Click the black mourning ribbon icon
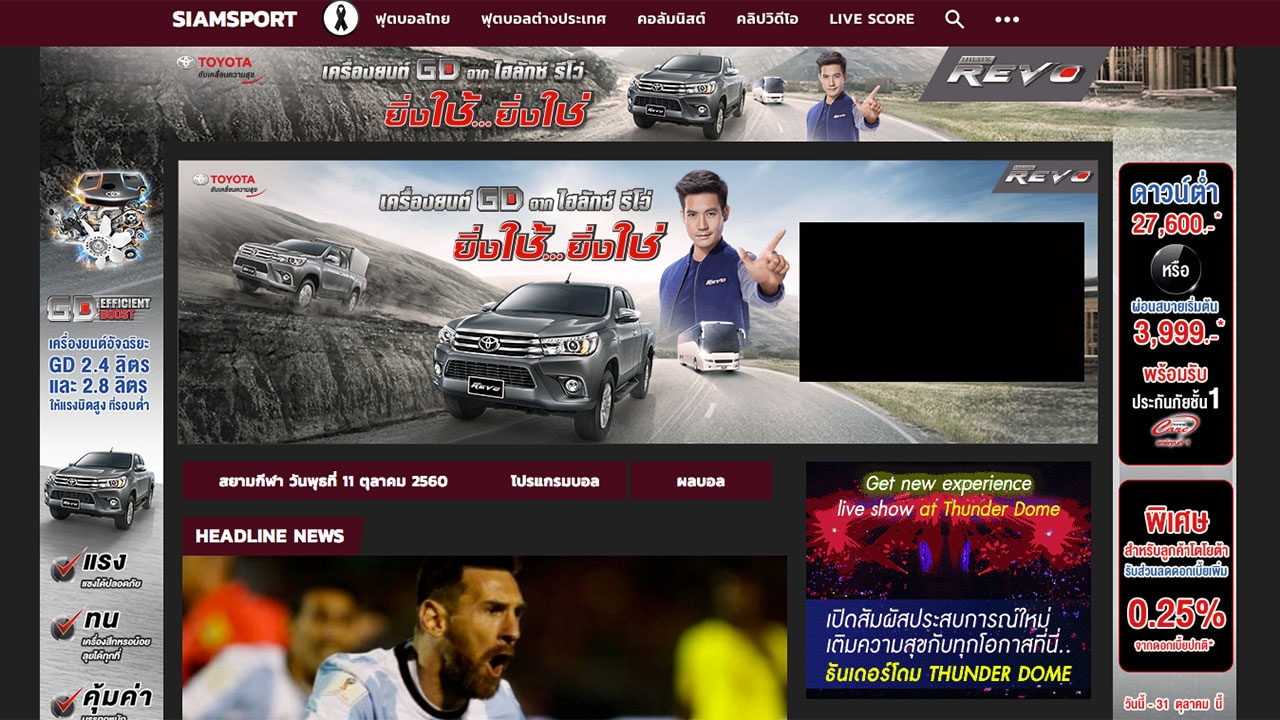Viewport: 1280px width, 720px height. 340,19
